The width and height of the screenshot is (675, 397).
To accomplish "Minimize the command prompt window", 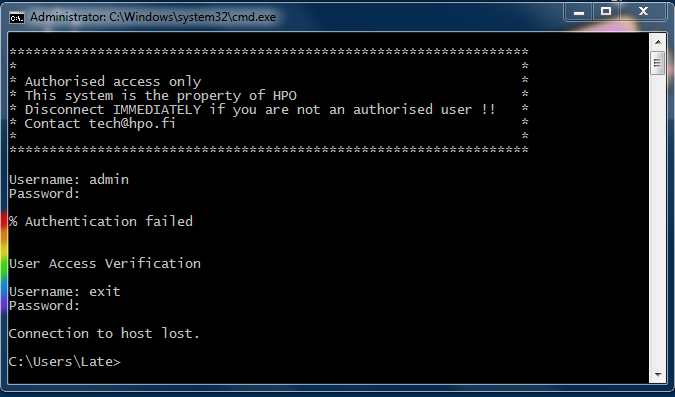I will (x=579, y=12).
